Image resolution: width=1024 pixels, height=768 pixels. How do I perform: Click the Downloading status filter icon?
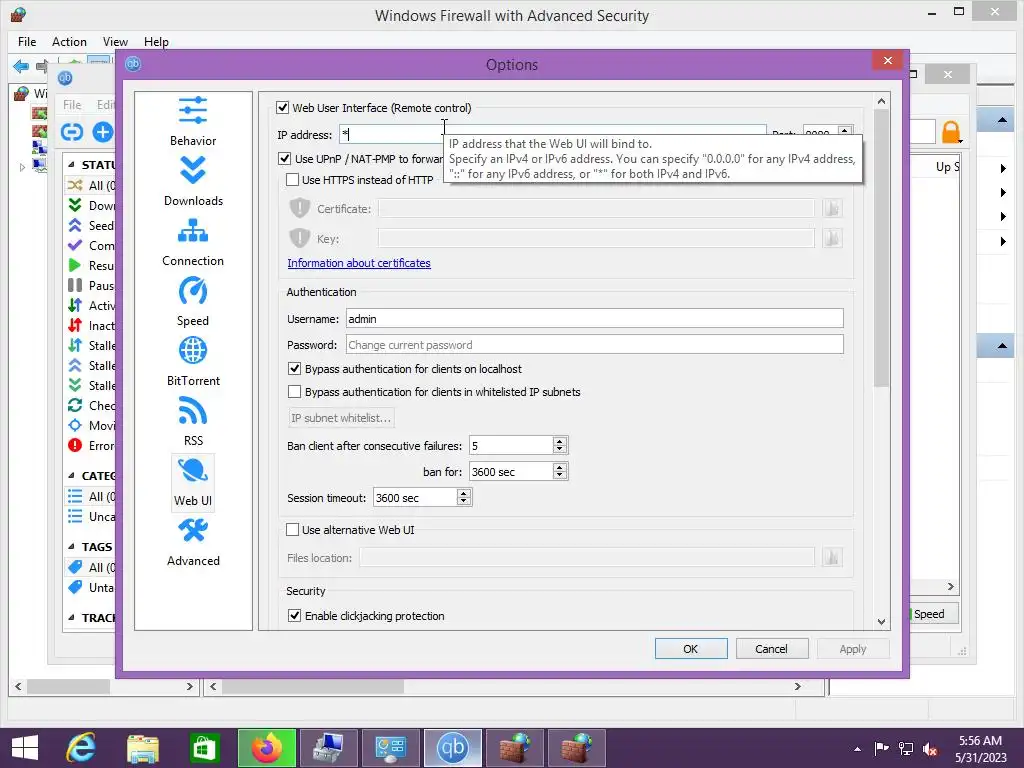(75, 205)
